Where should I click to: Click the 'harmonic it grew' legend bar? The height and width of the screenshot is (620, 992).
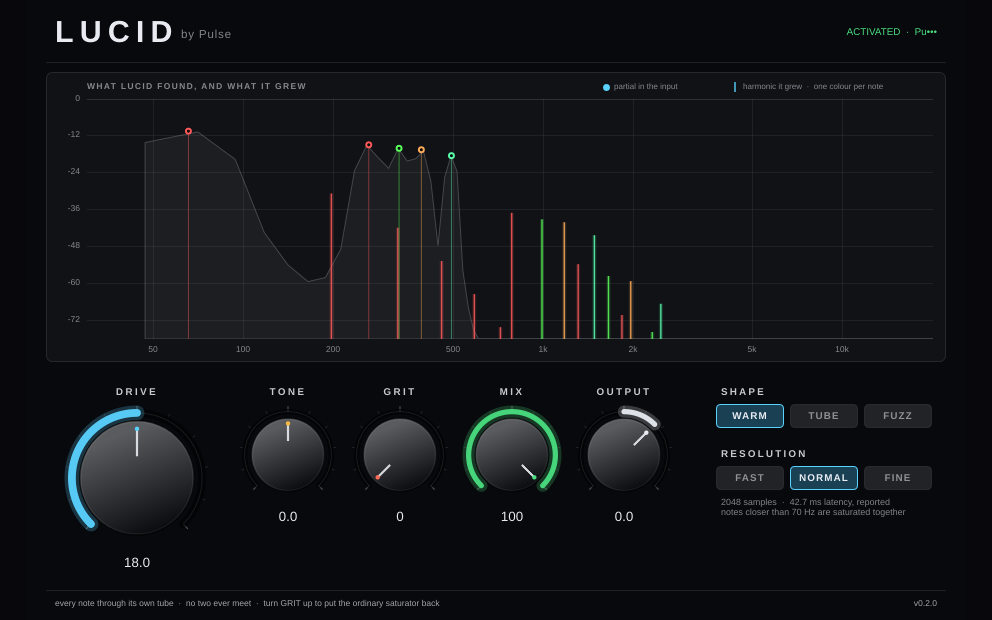735,87
